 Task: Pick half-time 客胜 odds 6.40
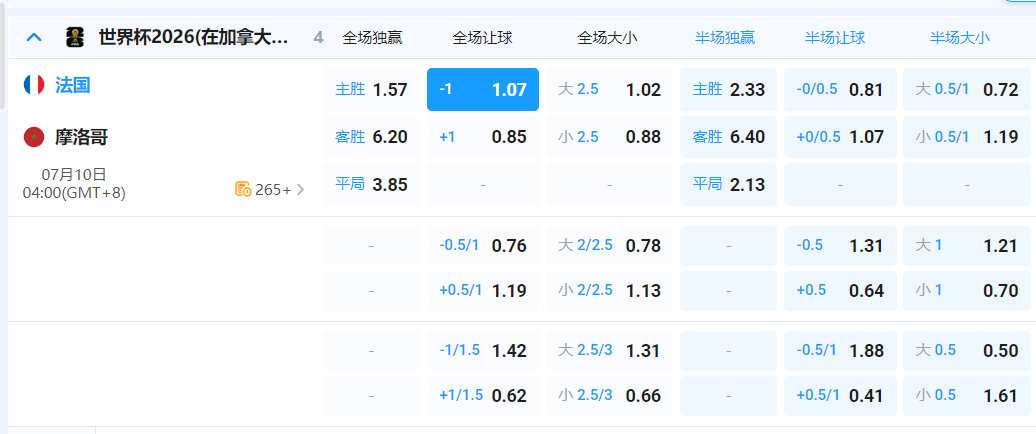coord(729,137)
